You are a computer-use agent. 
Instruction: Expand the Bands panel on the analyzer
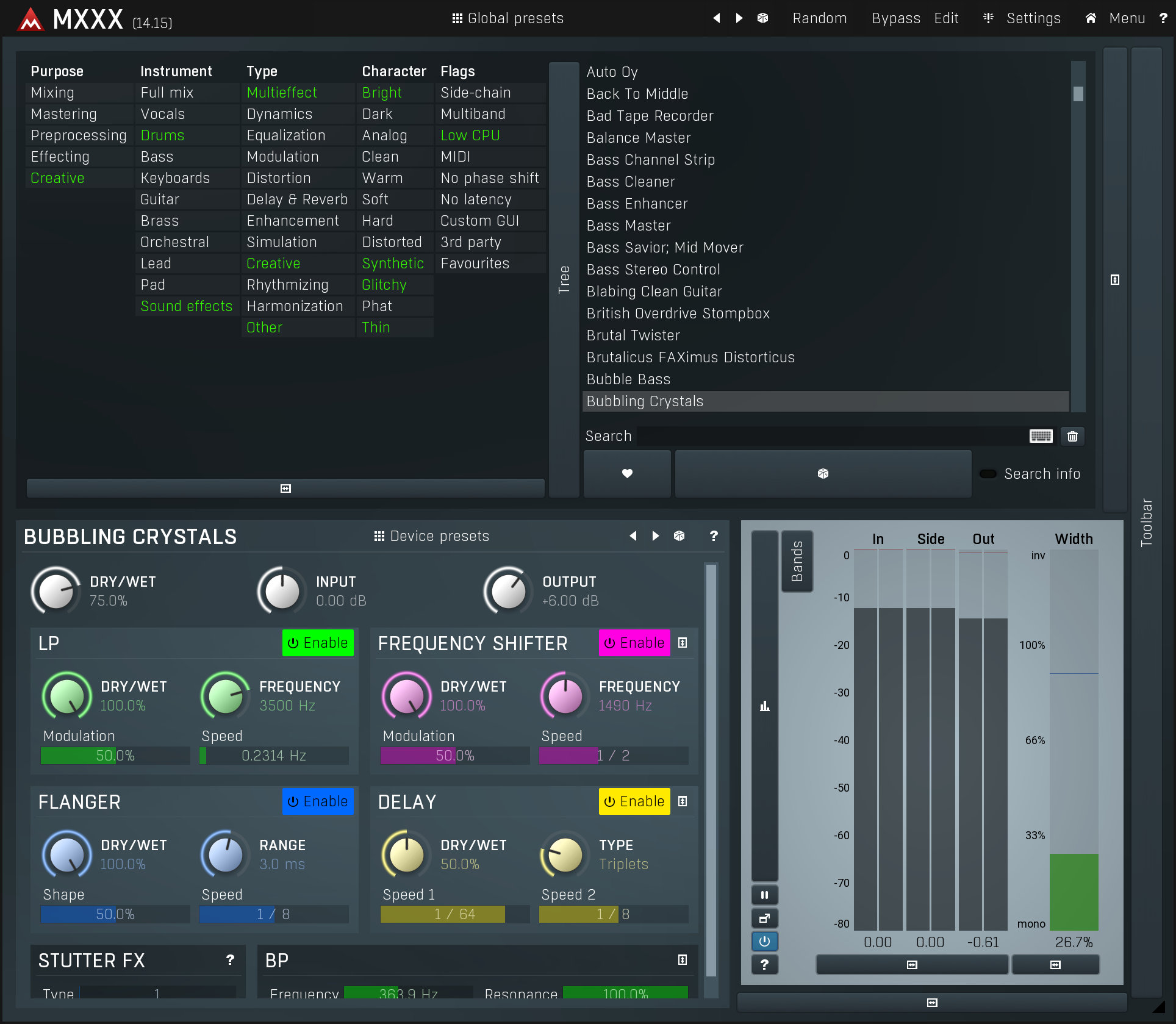(x=797, y=561)
